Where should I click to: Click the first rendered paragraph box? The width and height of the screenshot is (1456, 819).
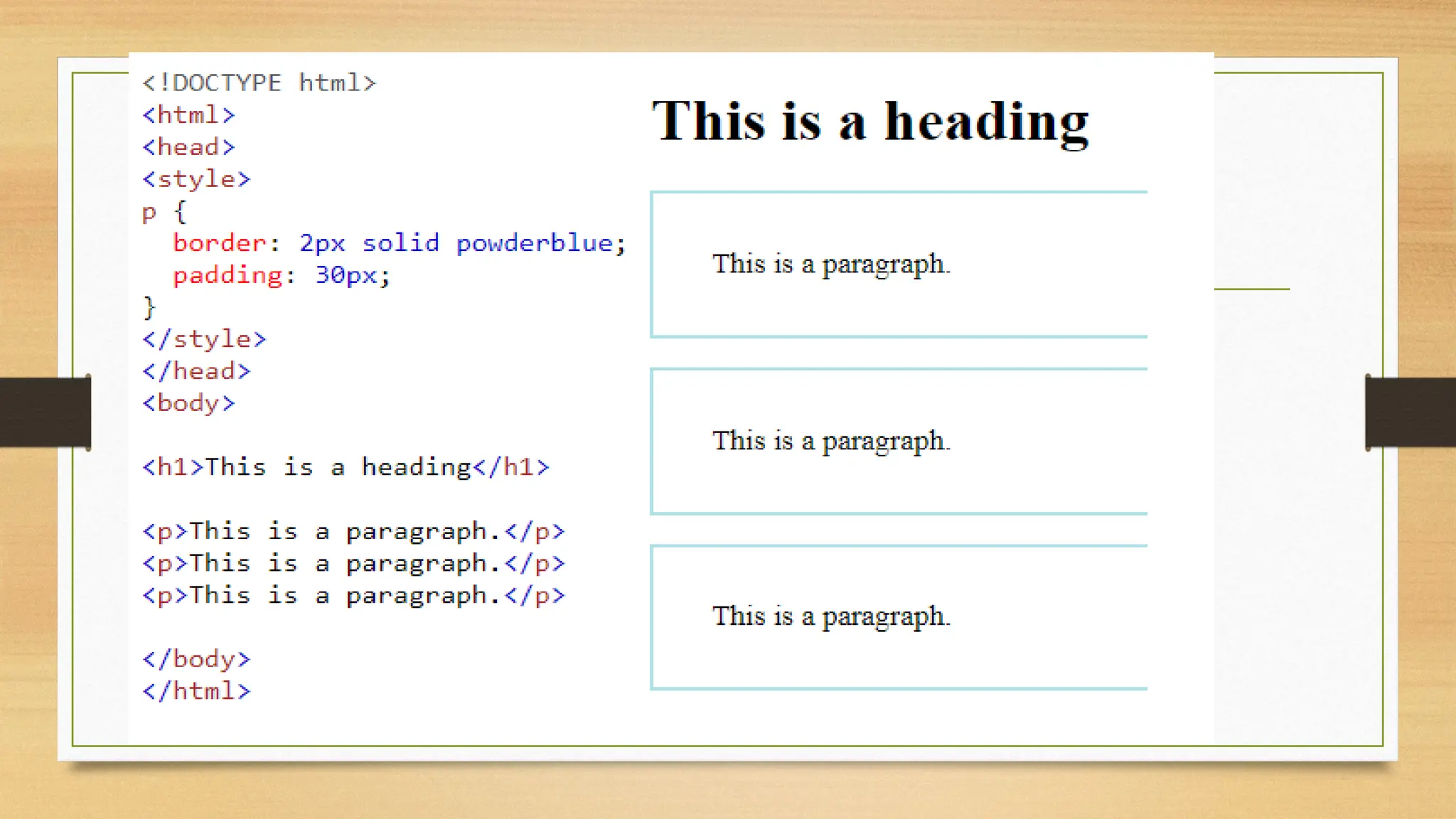click(x=899, y=264)
